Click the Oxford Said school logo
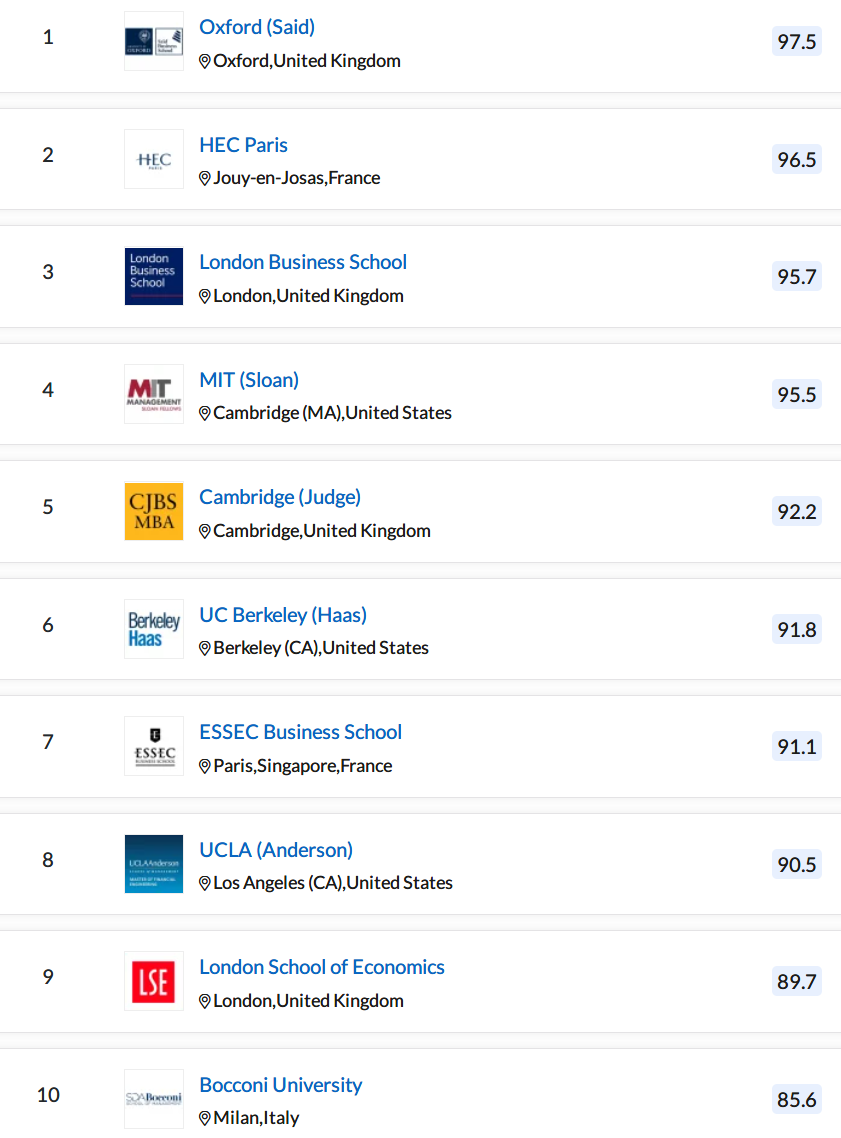This screenshot has width=841, height=1138. click(154, 41)
